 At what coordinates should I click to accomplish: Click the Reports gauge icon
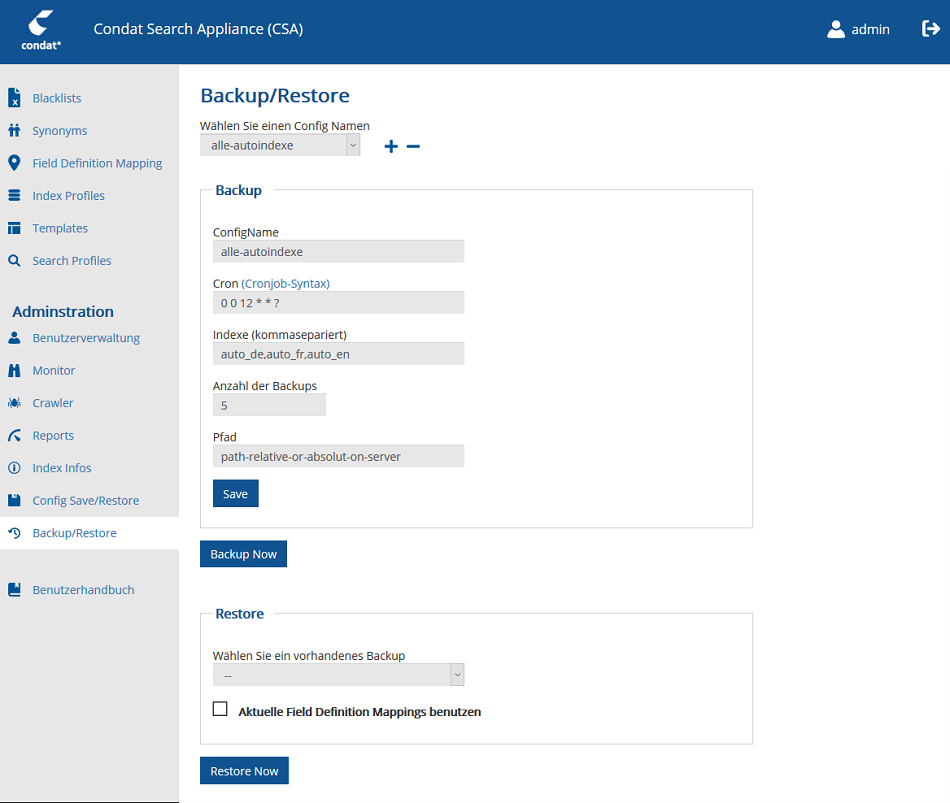tap(14, 436)
